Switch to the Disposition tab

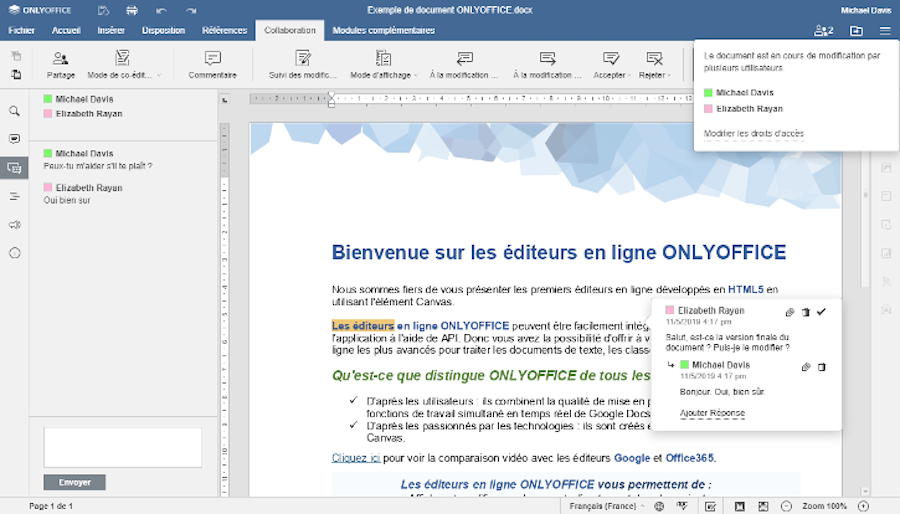click(164, 30)
